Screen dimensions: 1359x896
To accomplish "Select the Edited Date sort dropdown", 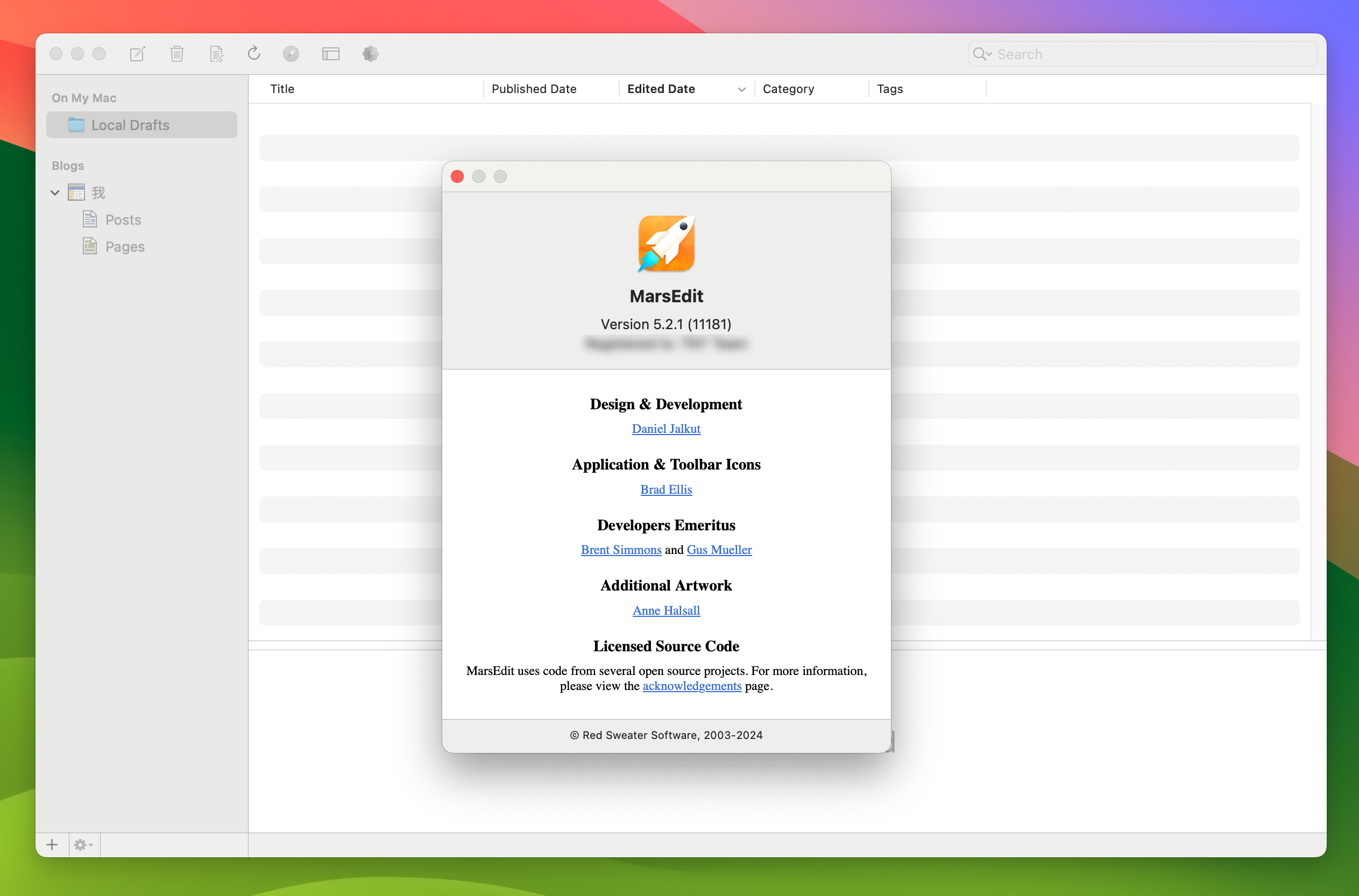I will click(x=739, y=90).
